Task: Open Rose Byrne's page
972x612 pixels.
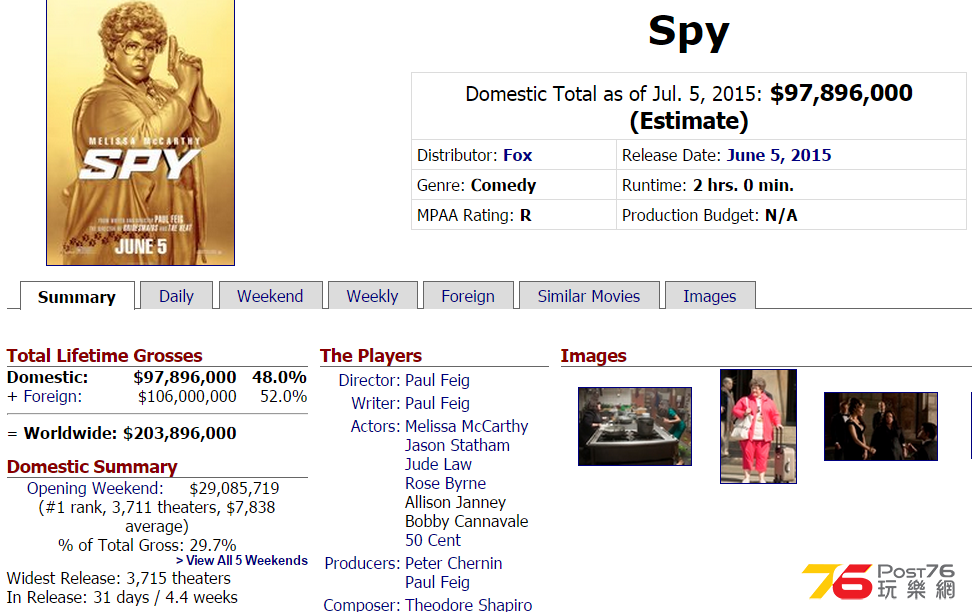Action: (x=446, y=483)
